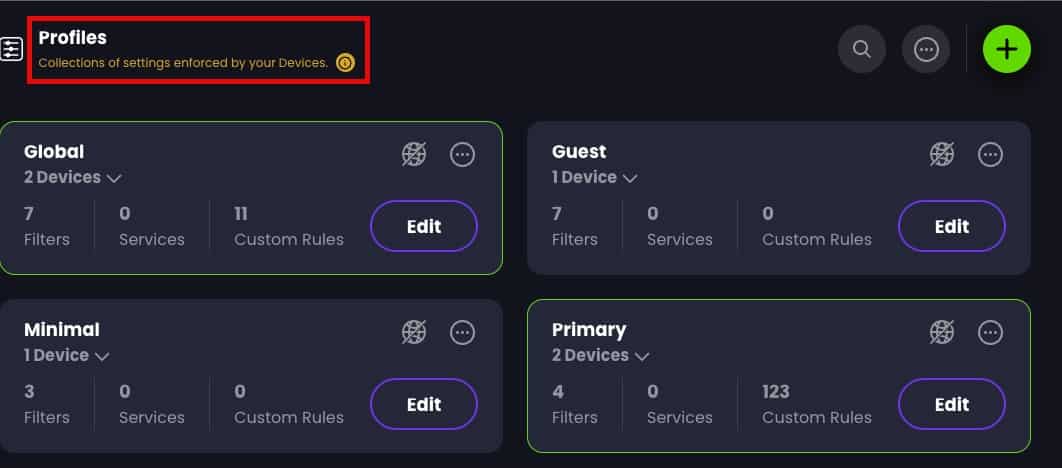Open the profiles search icon

862,49
